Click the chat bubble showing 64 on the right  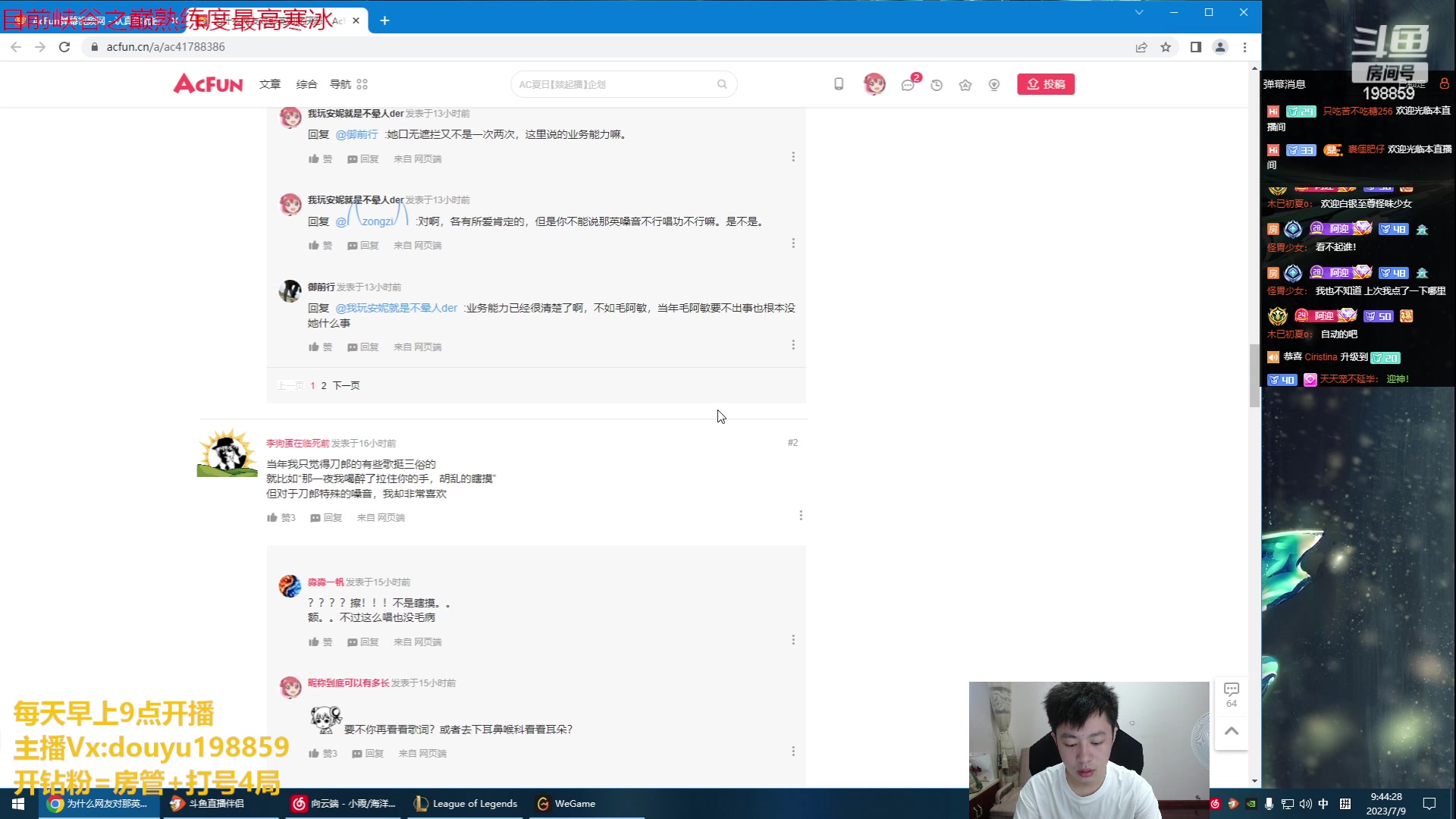point(1232,693)
